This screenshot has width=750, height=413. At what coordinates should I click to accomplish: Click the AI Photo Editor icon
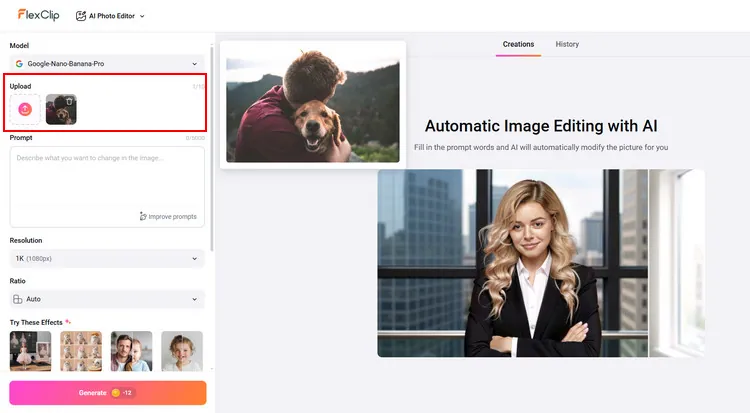[82, 16]
